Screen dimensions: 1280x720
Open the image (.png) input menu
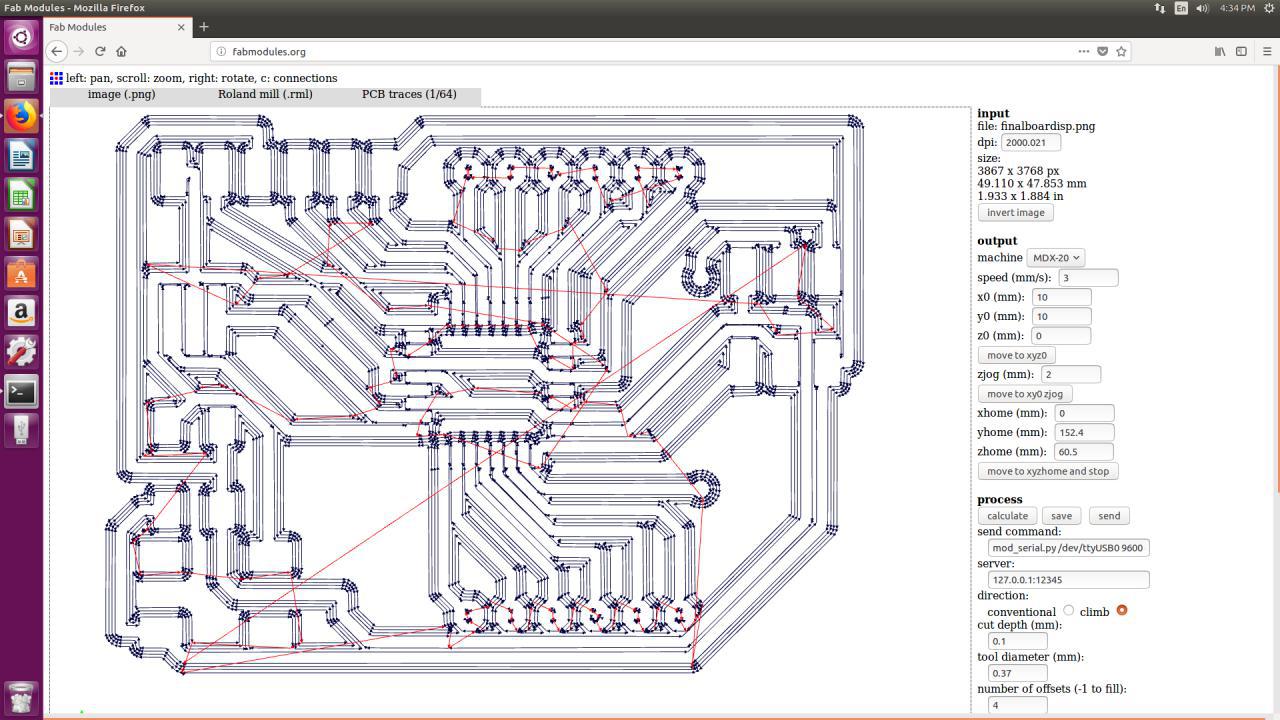(x=121, y=94)
